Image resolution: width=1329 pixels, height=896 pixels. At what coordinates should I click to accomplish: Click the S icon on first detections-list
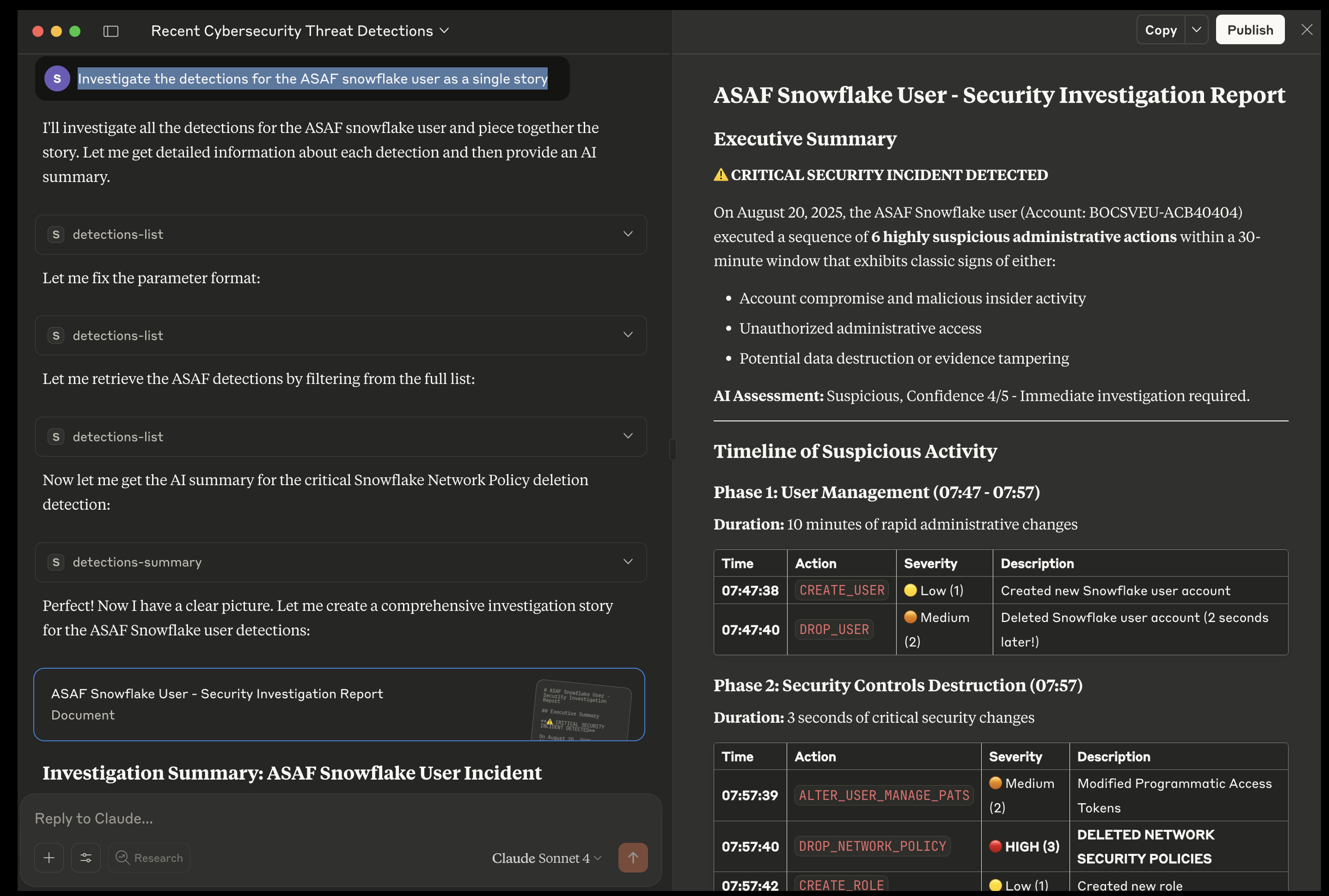pyautogui.click(x=56, y=235)
